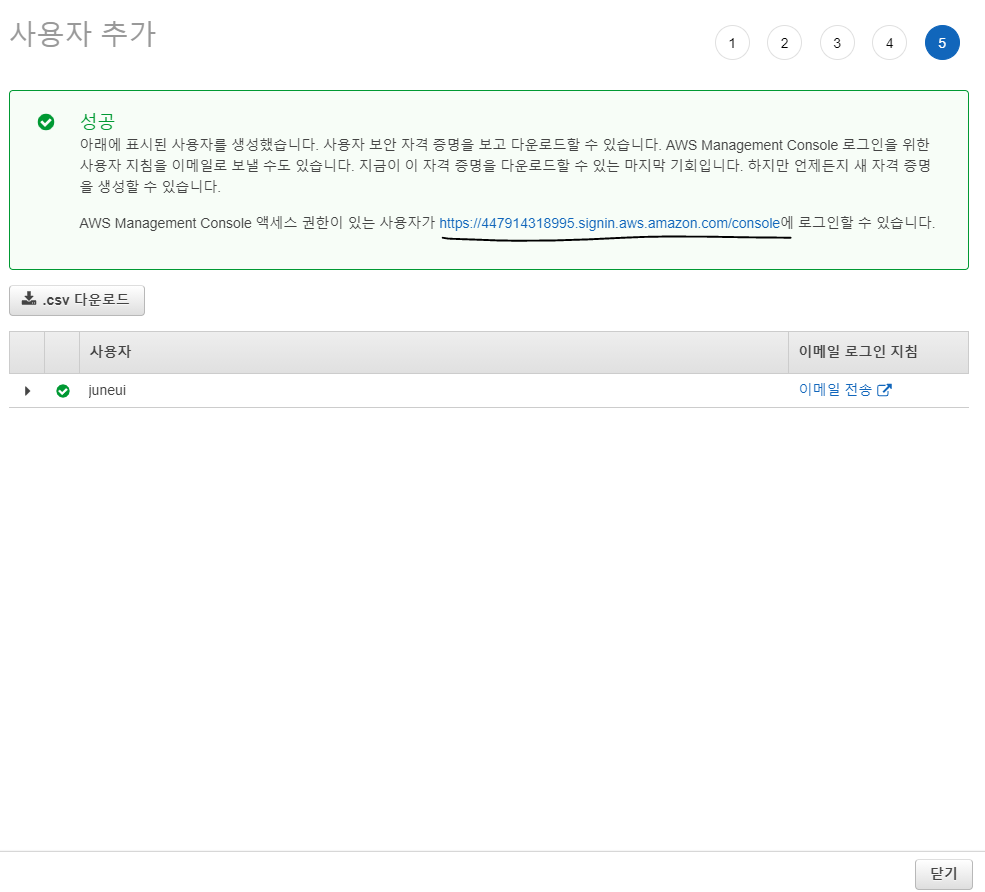Click the green status check beside juneui

63,391
